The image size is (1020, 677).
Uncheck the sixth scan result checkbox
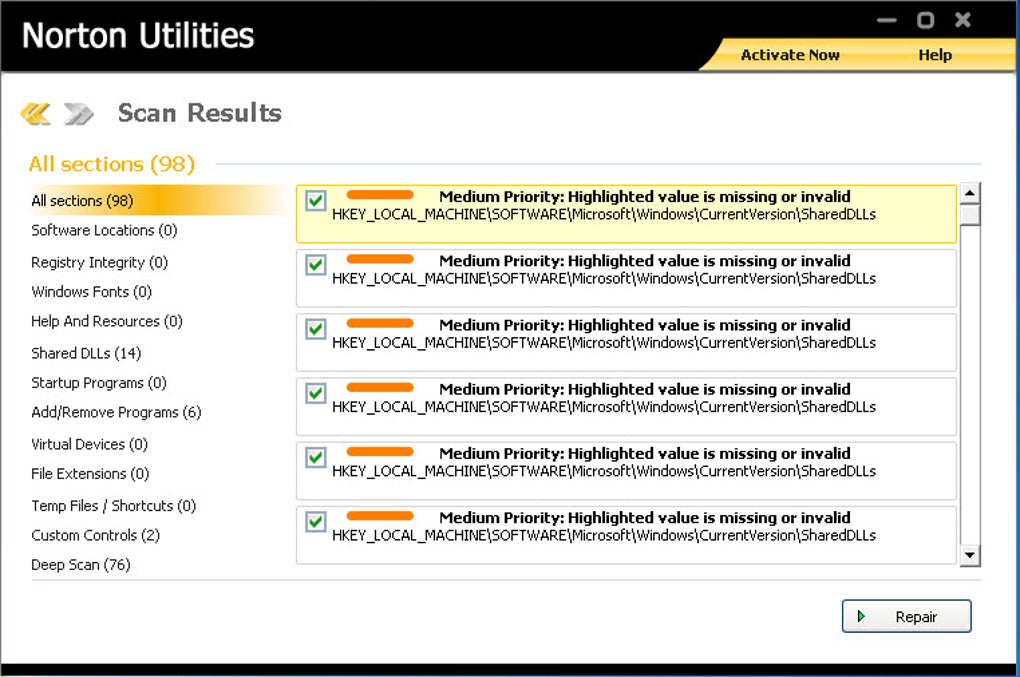coord(316,522)
